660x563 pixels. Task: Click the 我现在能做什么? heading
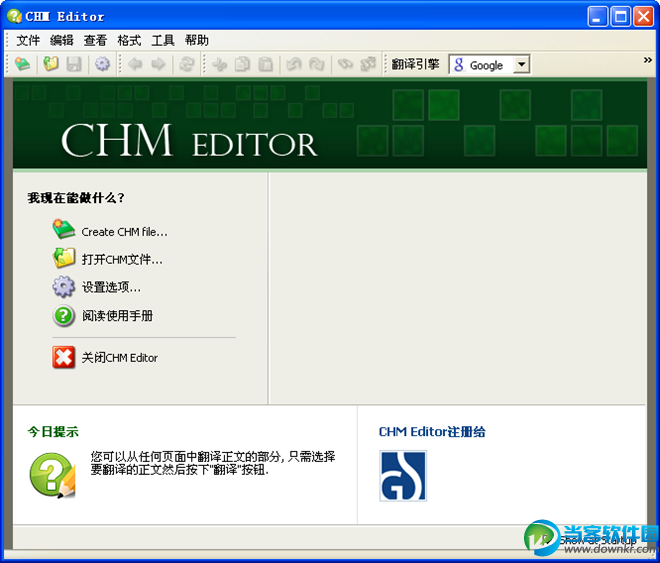coord(76,197)
